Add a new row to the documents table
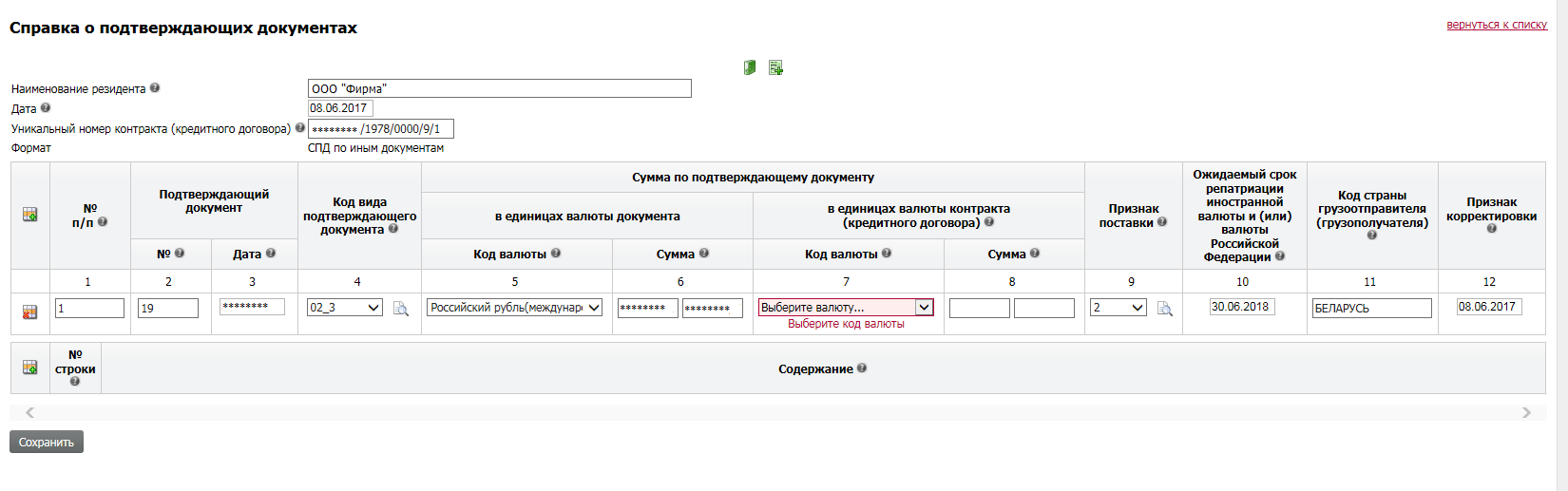The image size is (1568, 491). point(29,215)
